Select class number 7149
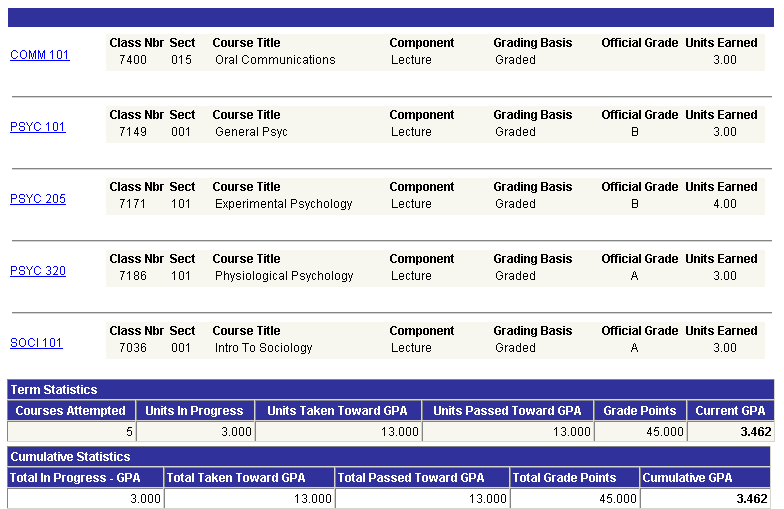784x509 pixels. pyautogui.click(x=133, y=132)
